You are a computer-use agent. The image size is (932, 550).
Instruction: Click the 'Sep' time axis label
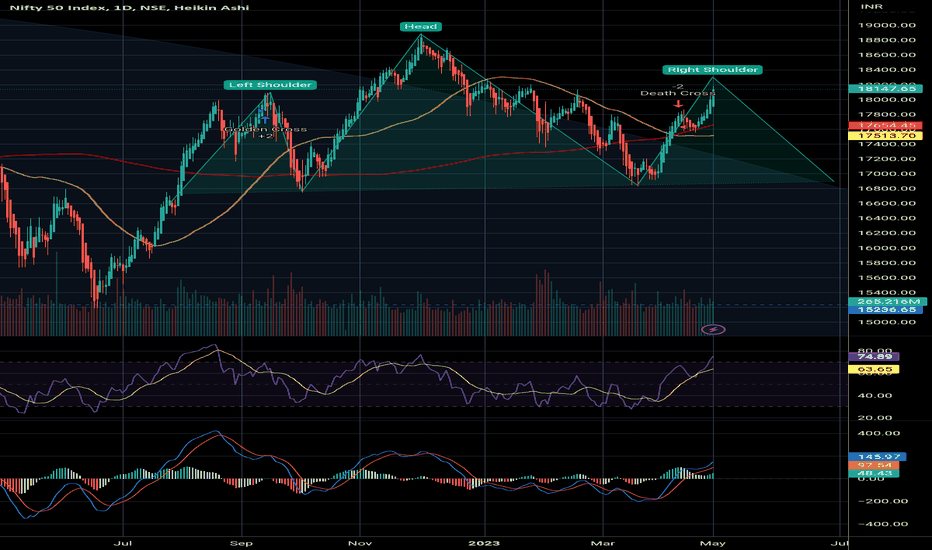tap(241, 543)
